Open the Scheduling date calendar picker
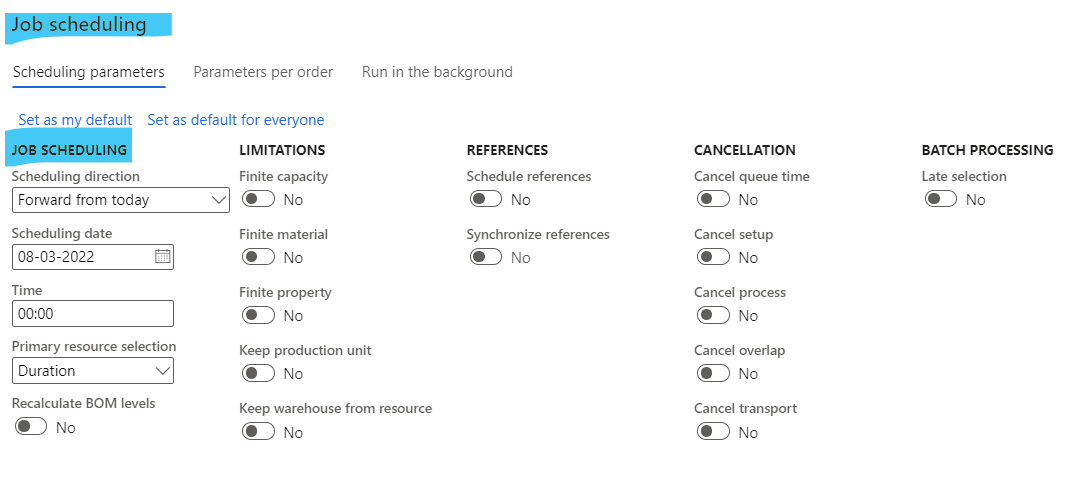Screen dimensions: 1080x478 162,257
